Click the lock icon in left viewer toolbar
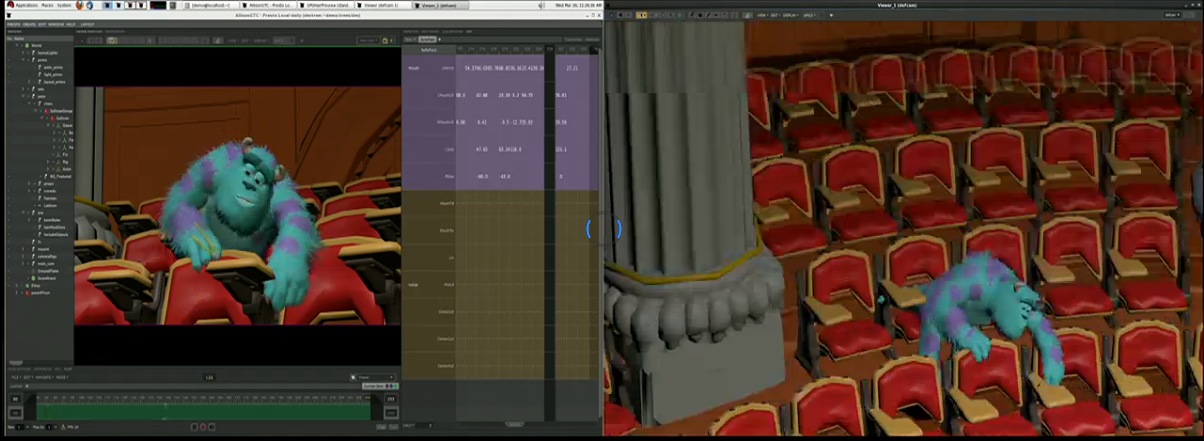The height and width of the screenshot is (441, 1204). point(385,41)
